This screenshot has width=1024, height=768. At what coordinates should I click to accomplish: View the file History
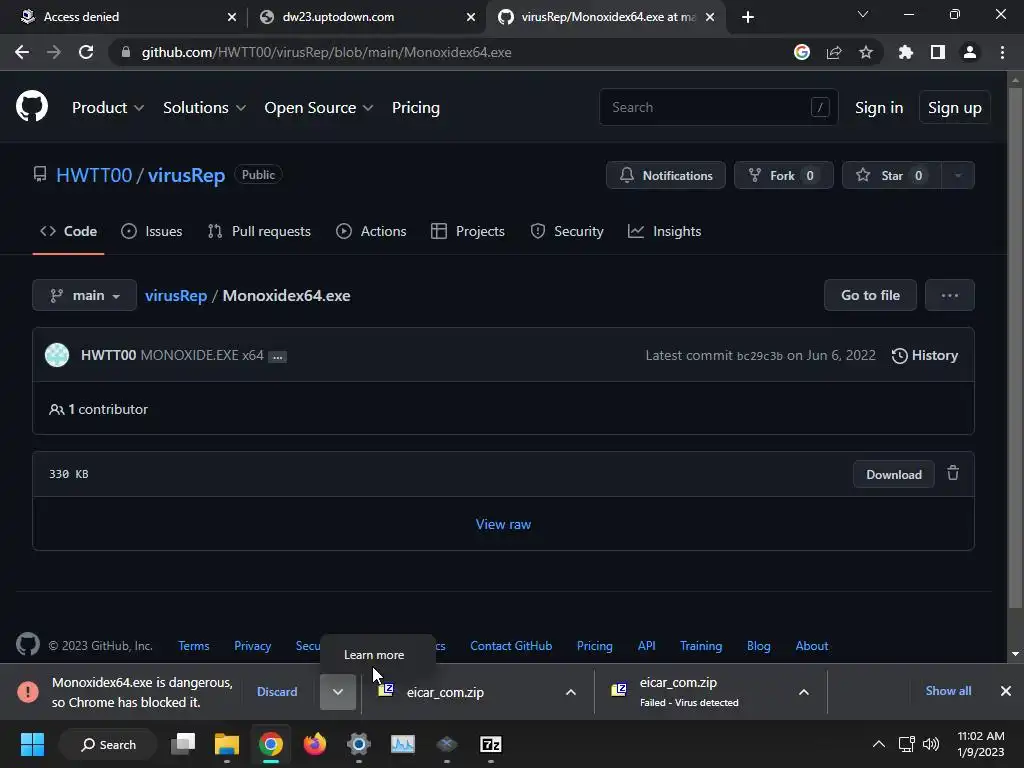925,355
